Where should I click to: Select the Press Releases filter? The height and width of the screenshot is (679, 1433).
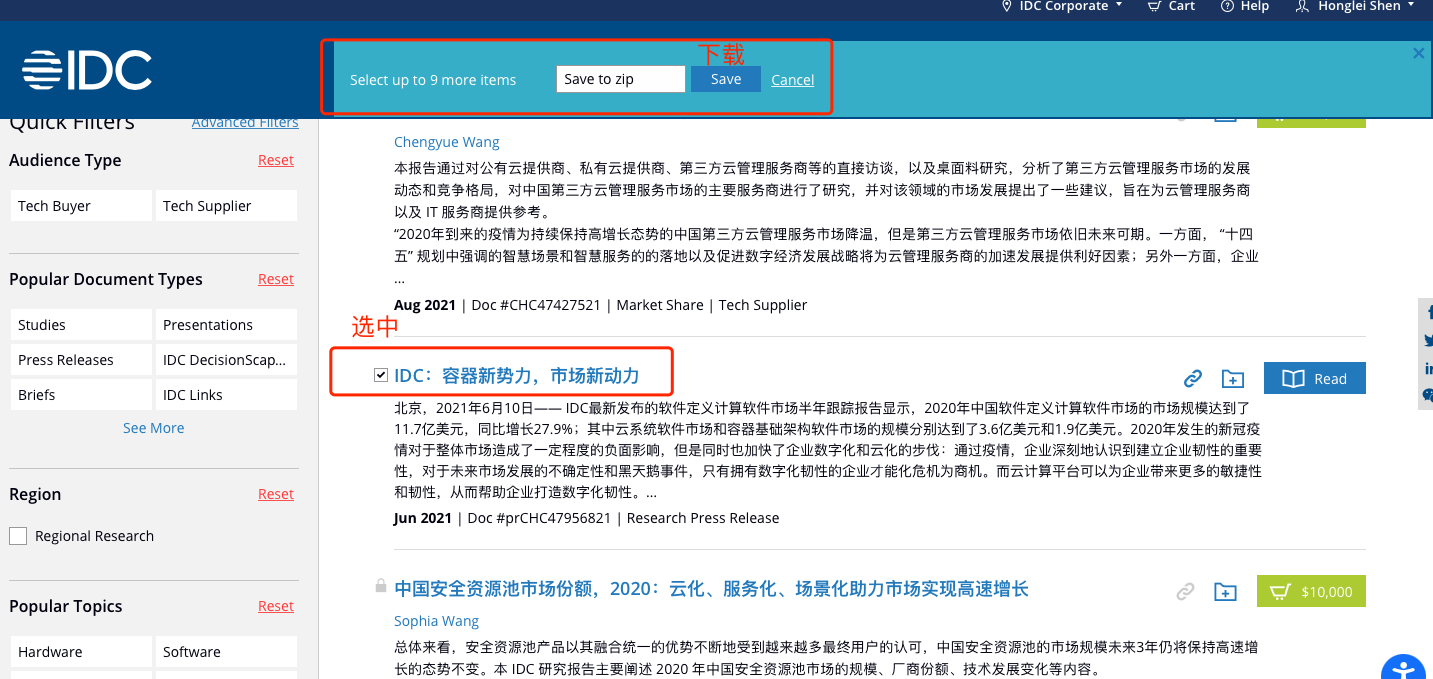80,359
